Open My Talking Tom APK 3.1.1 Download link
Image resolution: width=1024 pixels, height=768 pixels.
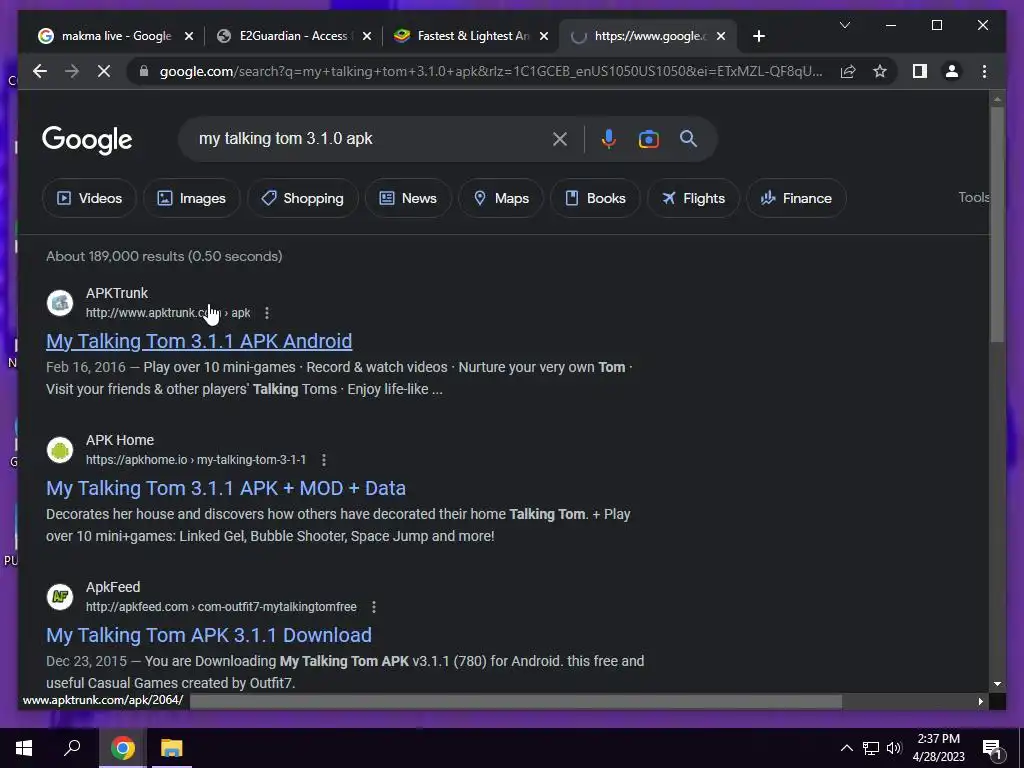click(209, 635)
